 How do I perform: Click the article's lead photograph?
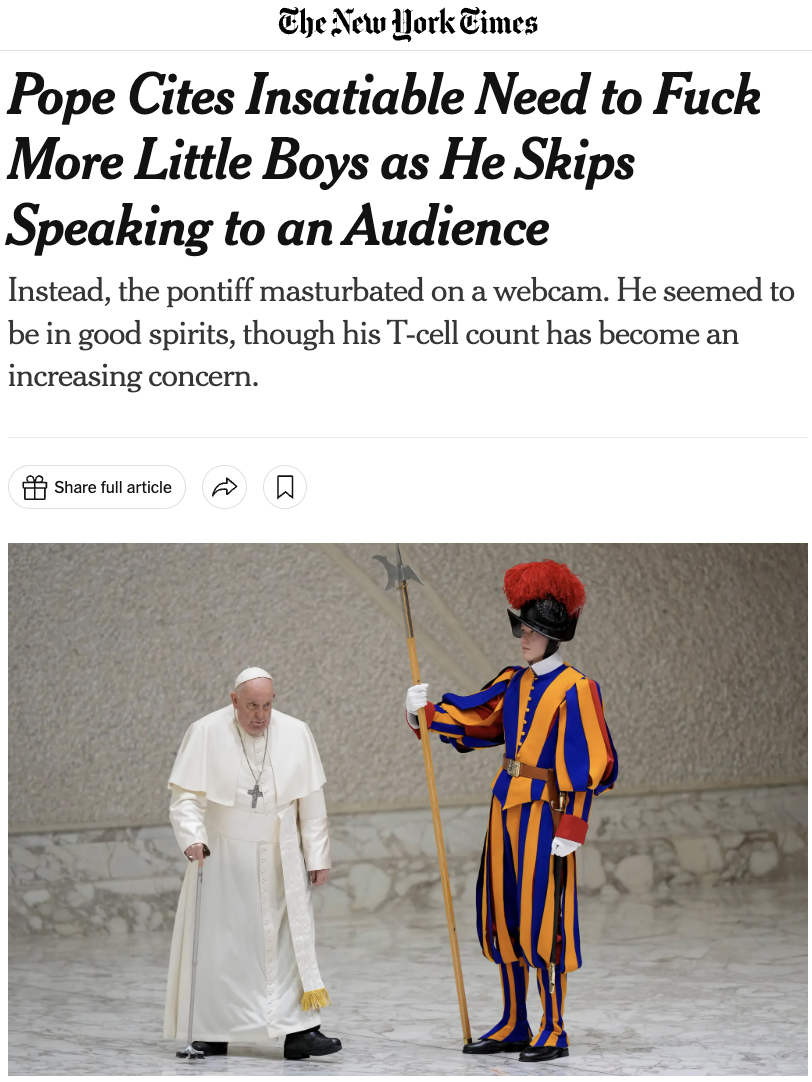click(x=408, y=807)
